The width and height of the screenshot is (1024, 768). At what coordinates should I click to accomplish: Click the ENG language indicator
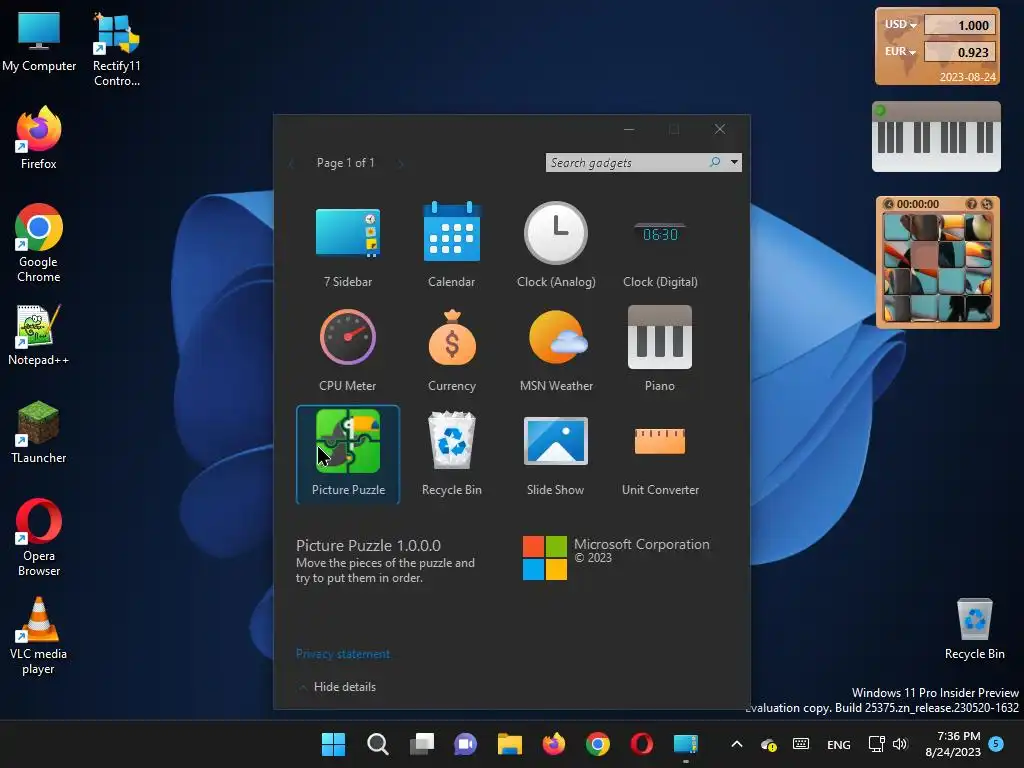(839, 744)
